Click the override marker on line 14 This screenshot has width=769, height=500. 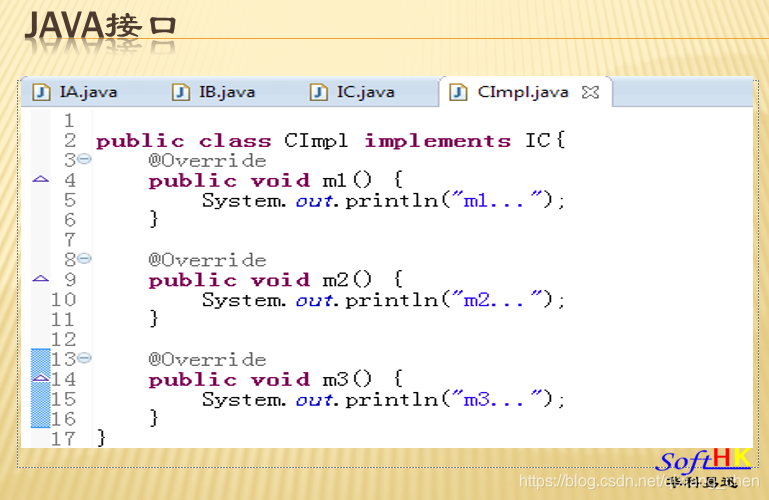point(41,377)
